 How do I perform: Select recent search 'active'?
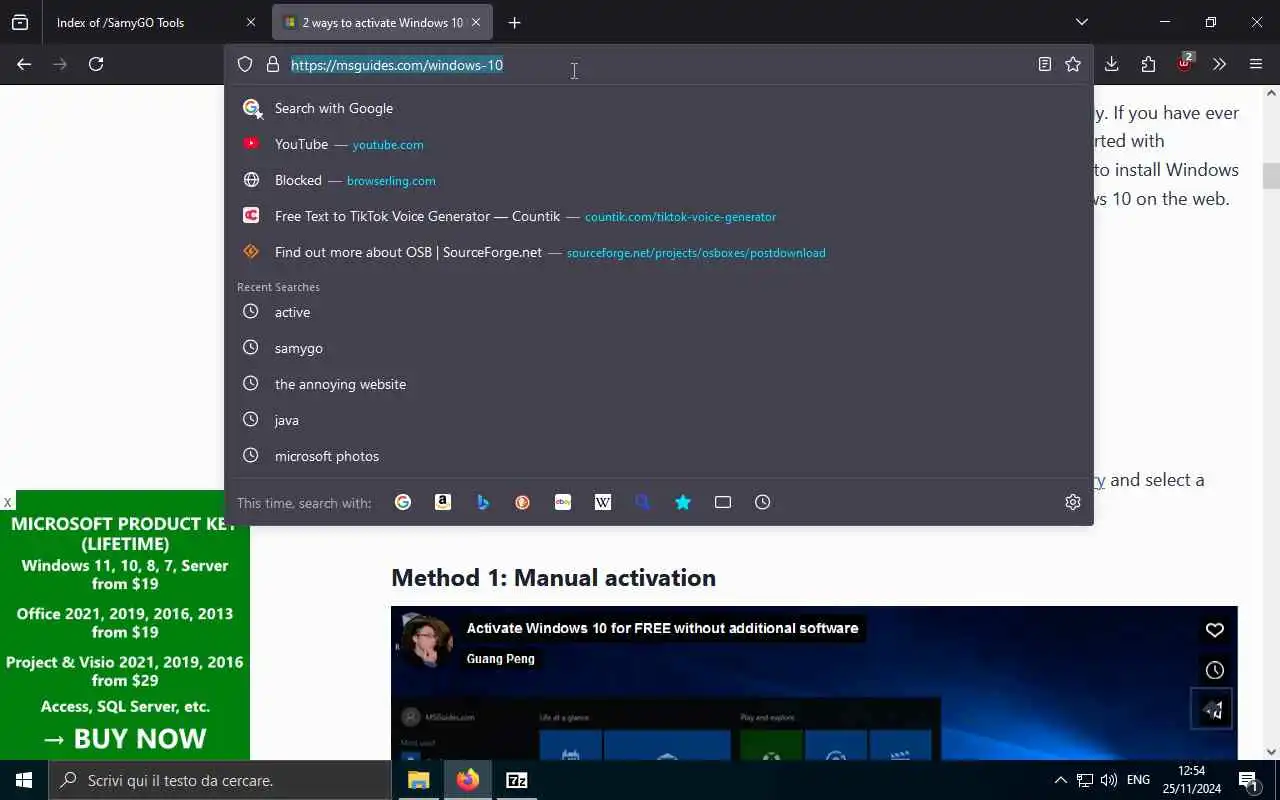coord(659,312)
